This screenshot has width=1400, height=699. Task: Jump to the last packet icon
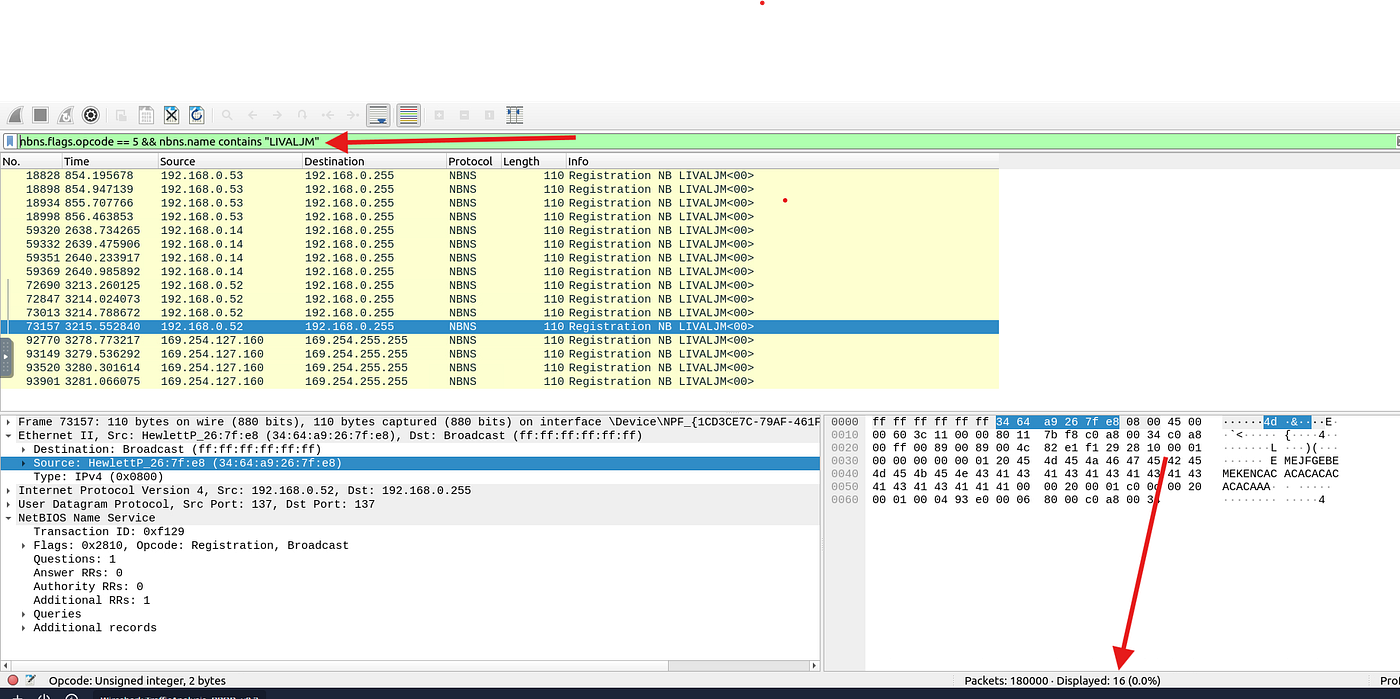[352, 115]
